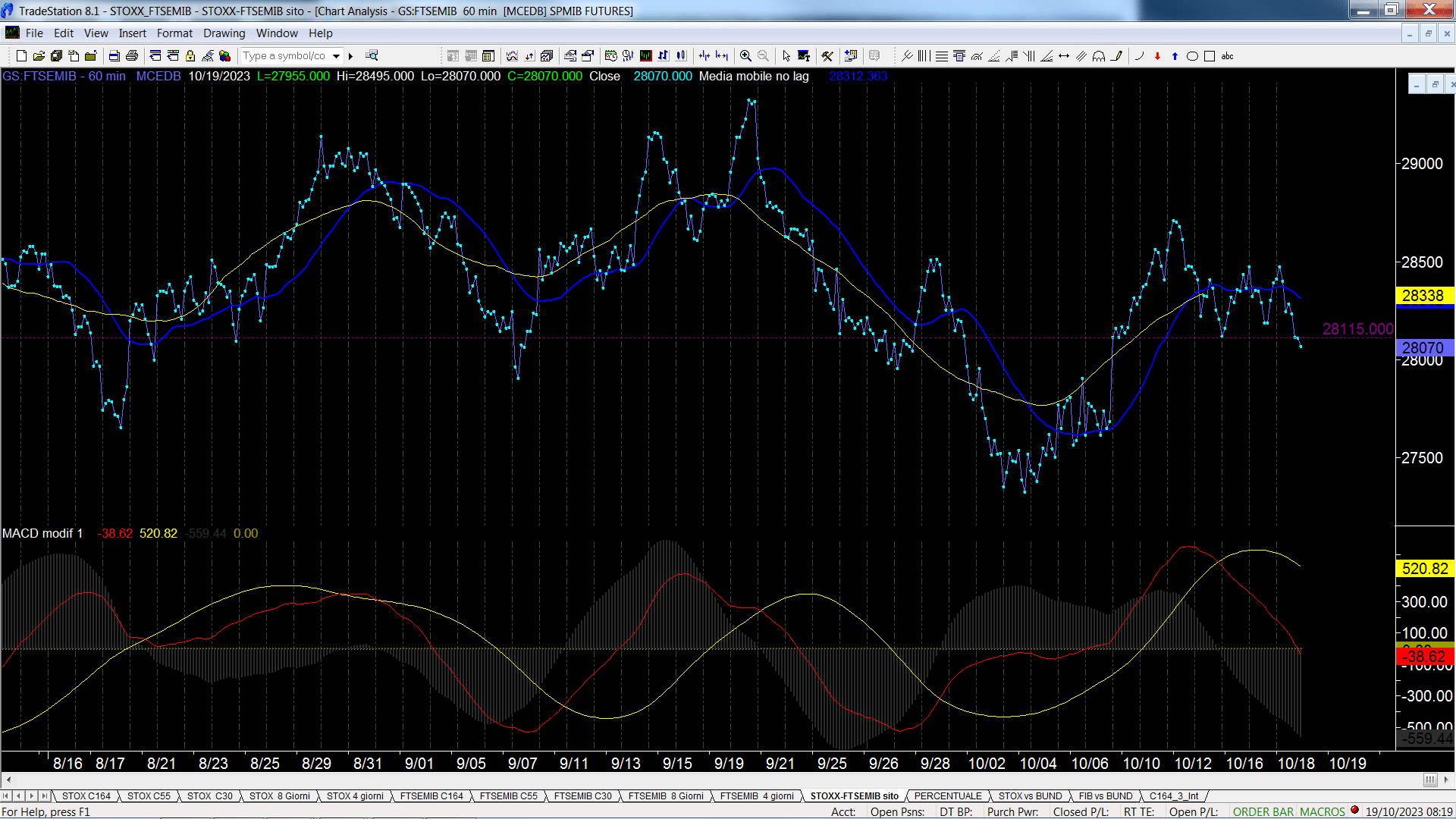The width and height of the screenshot is (1456, 819).
Task: Open the File menu
Action: [x=34, y=33]
